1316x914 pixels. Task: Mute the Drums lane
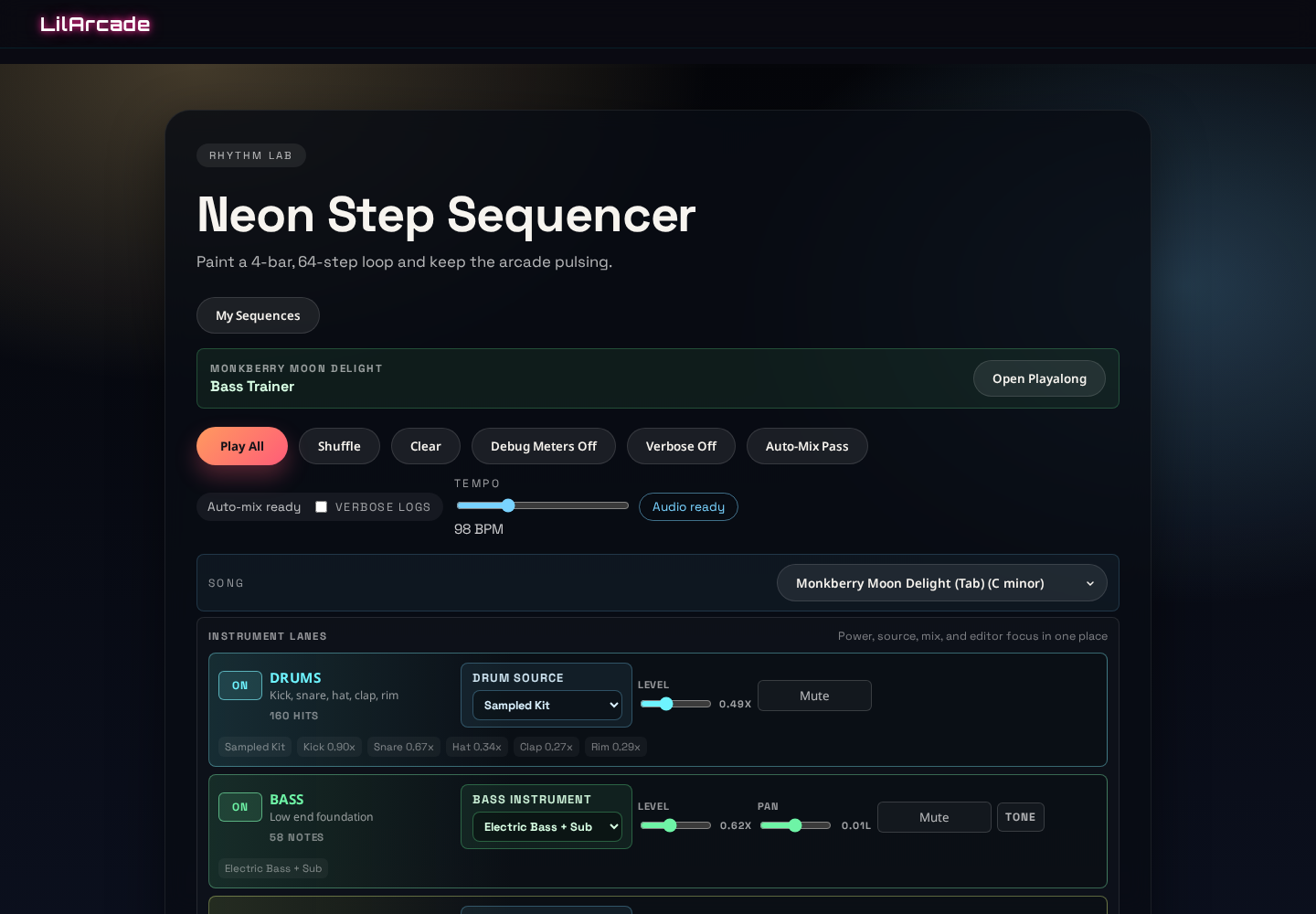click(814, 696)
